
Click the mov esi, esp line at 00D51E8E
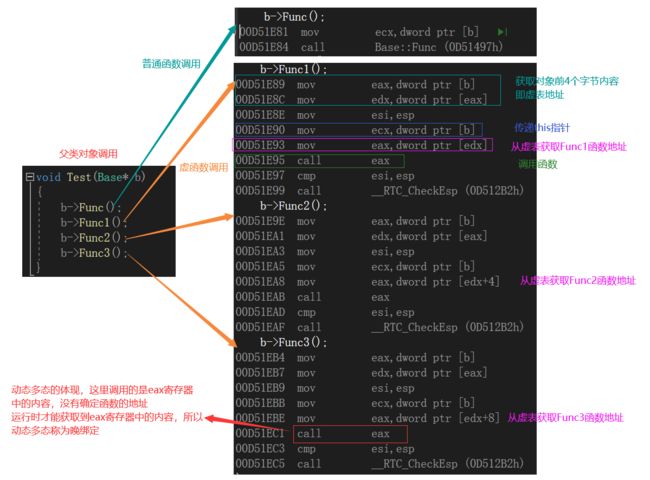pos(325,115)
